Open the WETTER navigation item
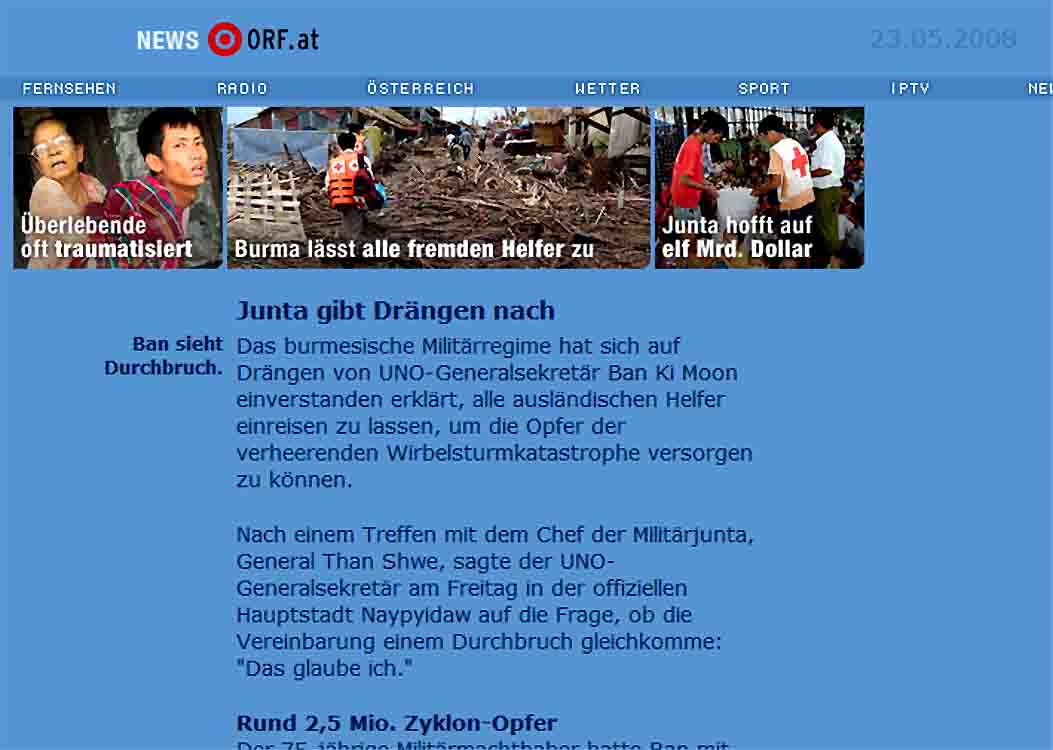 click(607, 88)
